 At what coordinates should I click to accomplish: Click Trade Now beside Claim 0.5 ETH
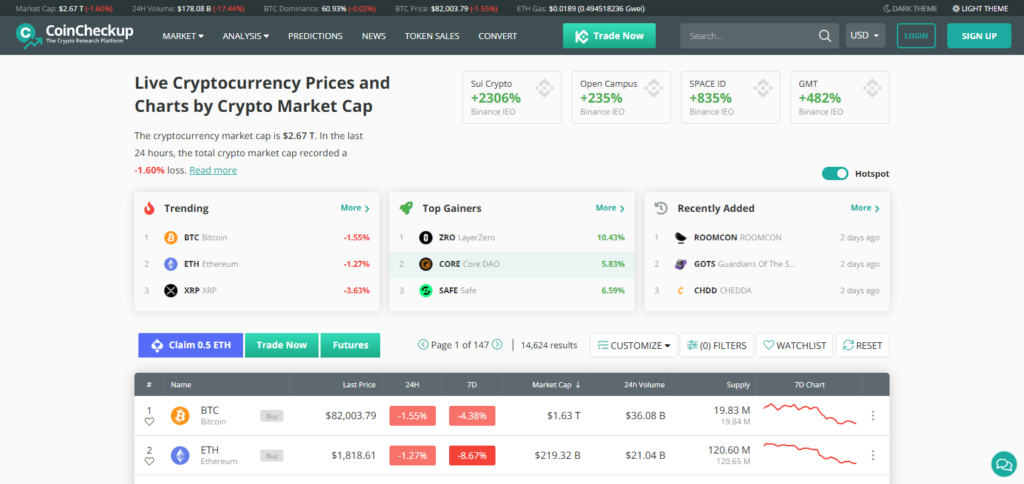[281, 346]
